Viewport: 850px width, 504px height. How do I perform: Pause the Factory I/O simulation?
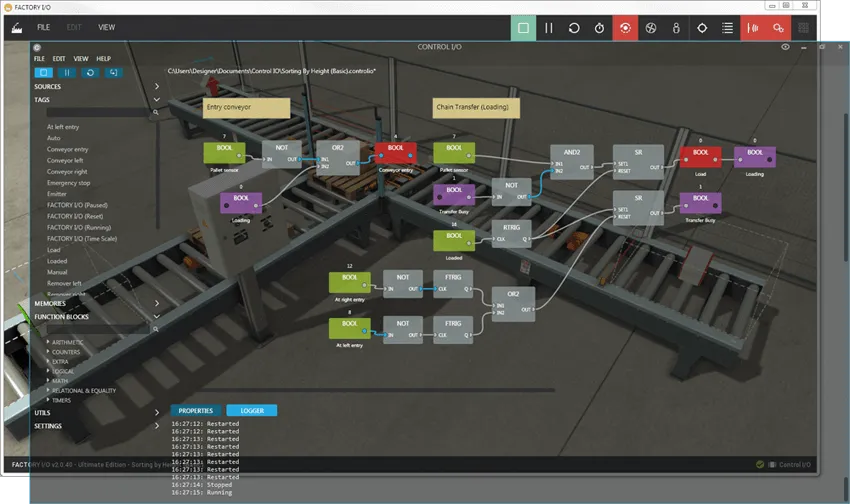click(549, 28)
